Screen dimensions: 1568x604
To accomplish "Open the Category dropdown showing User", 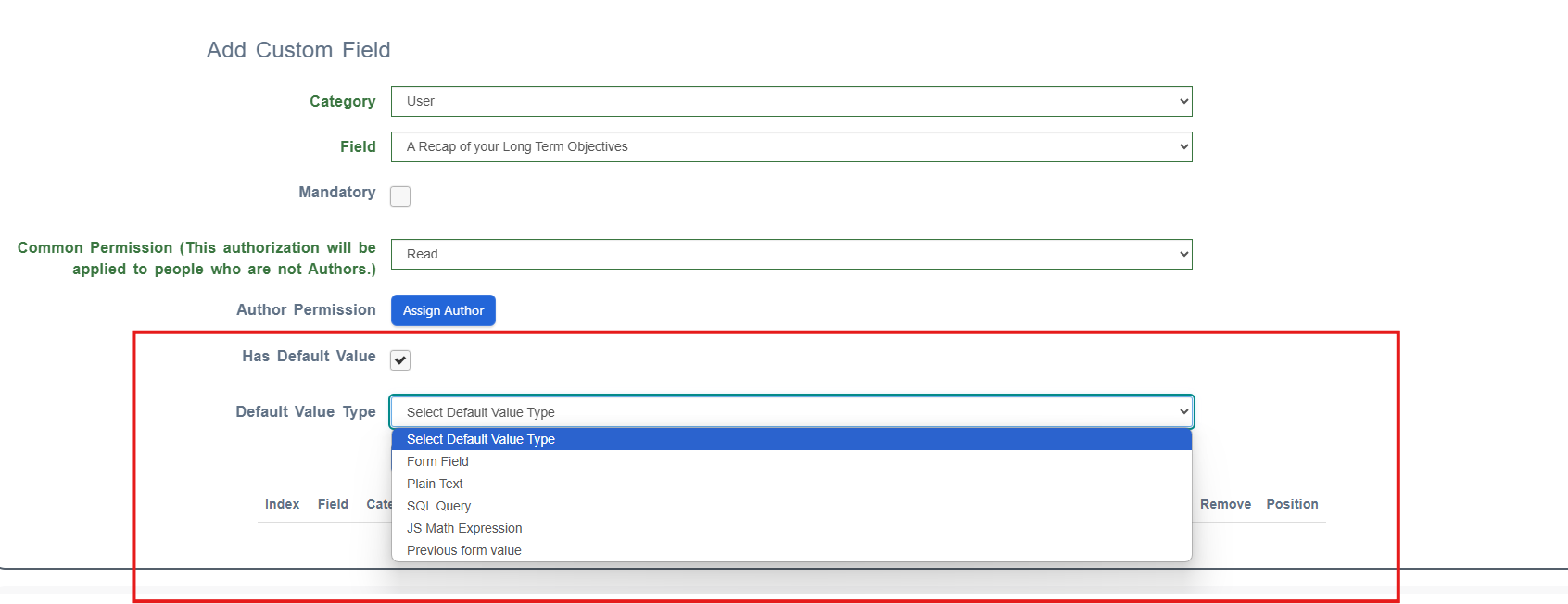I will click(x=791, y=102).
